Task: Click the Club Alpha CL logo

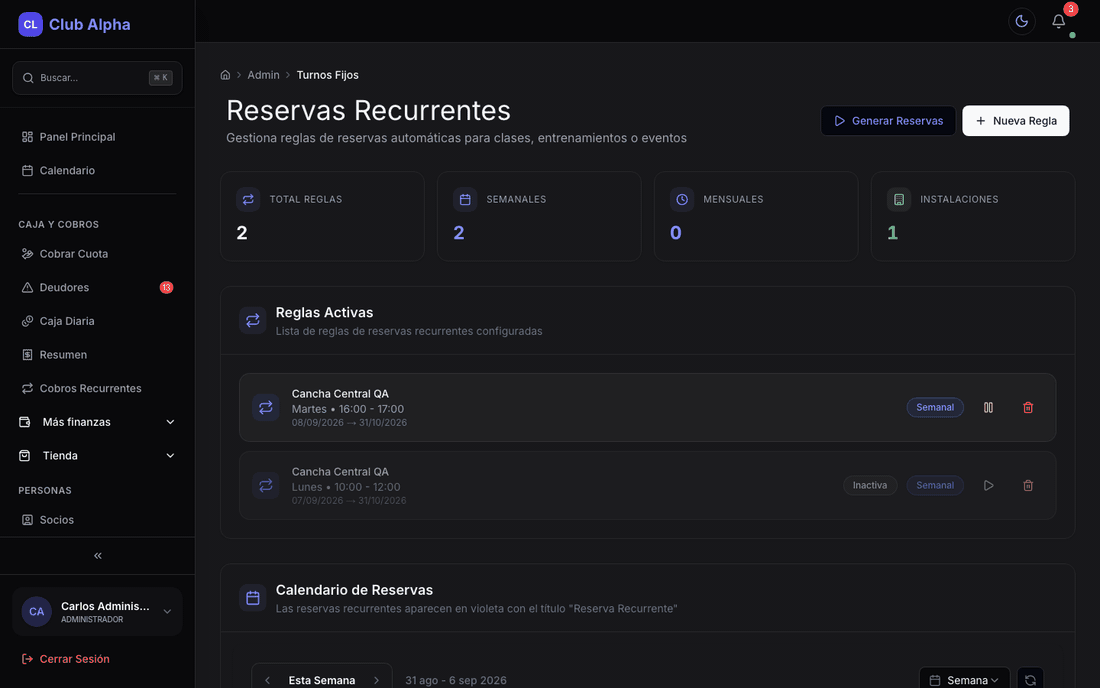Action: (x=30, y=25)
